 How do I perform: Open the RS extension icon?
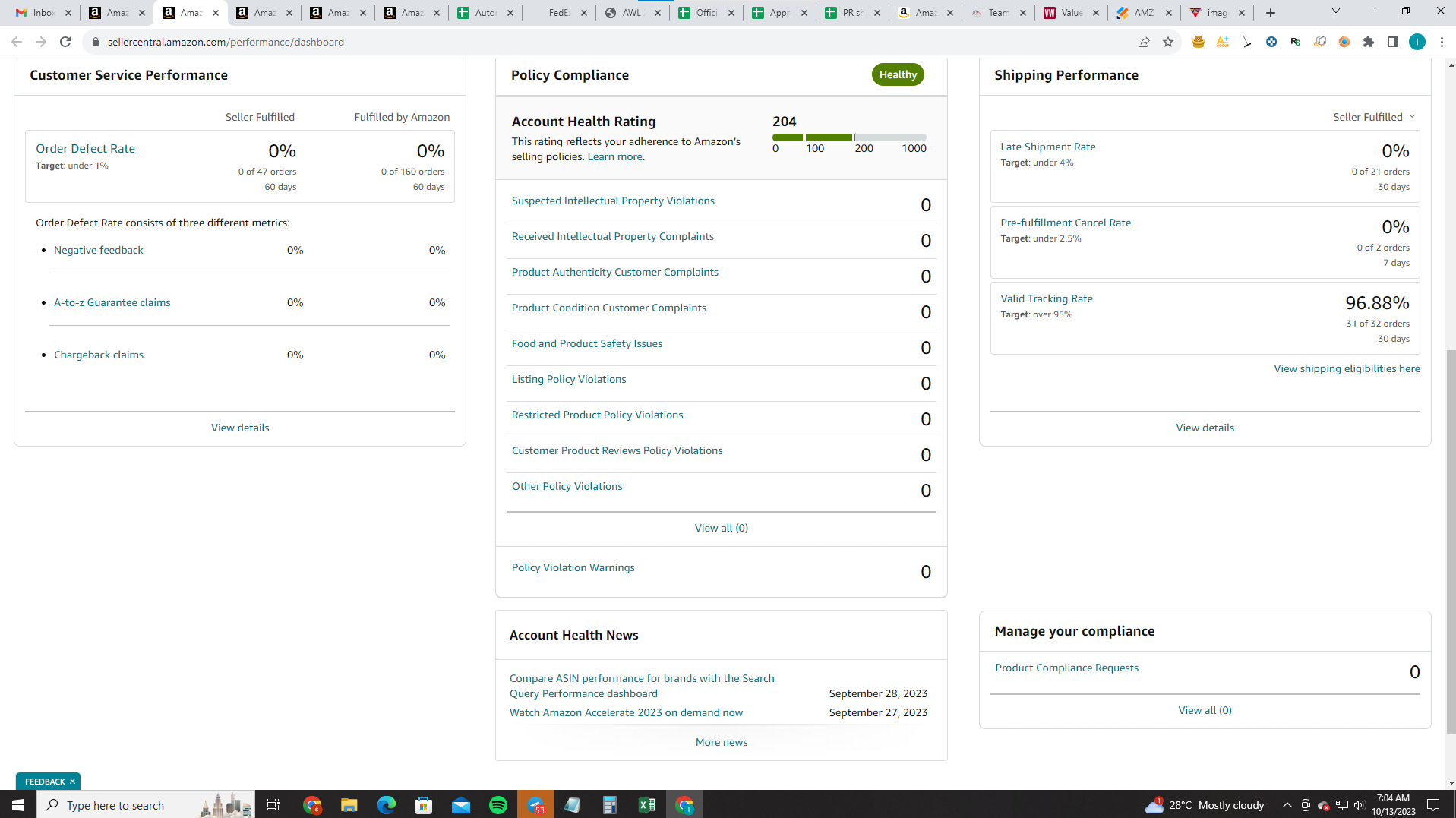point(1296,42)
